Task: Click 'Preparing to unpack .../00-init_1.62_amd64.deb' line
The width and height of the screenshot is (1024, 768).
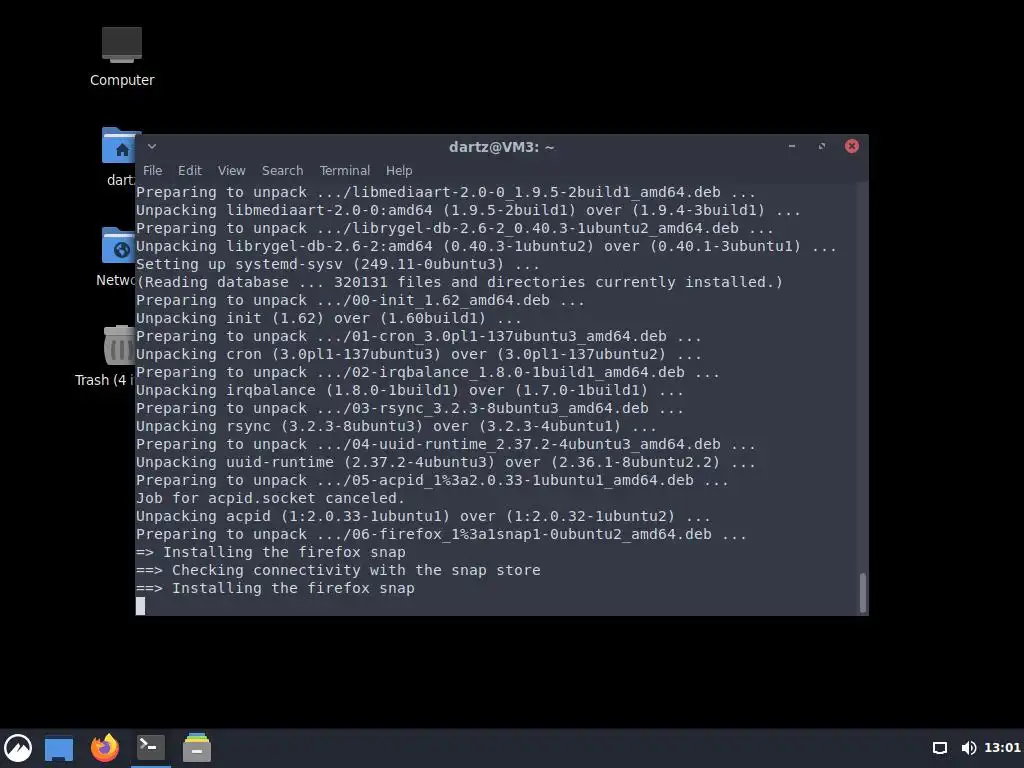Action: click(360, 300)
